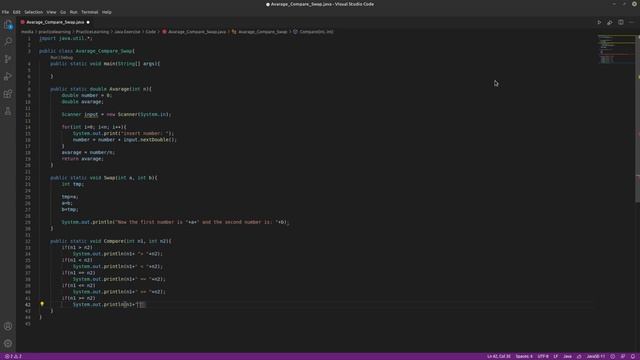Click the line and column indicator in status bar
The image size is (640, 360).
[499, 356]
